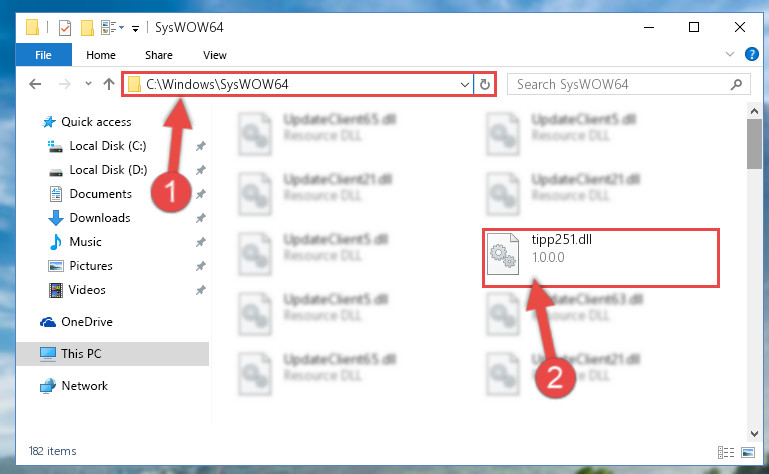Unpin Downloads using its pin icon
Screen dimensions: 769x474
pyautogui.click(x=201, y=218)
